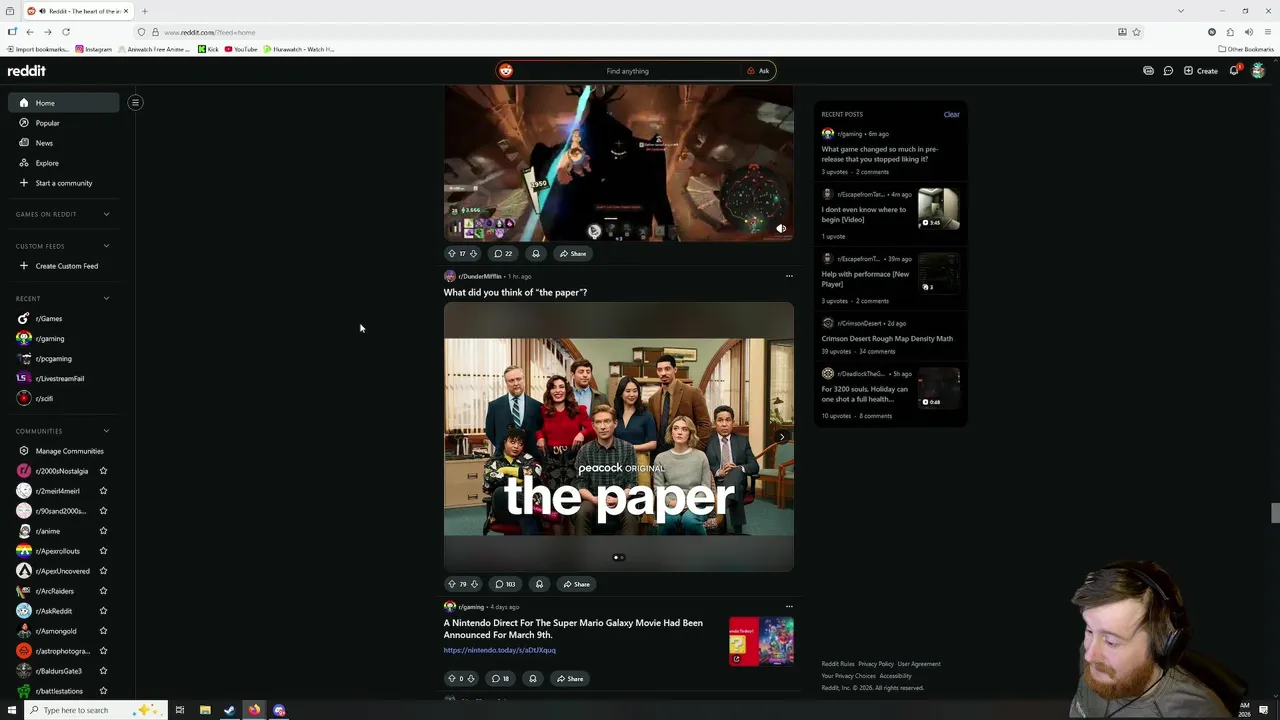Open "What did you think of the paper" post
Image resolution: width=1280 pixels, height=720 pixels.
point(515,292)
